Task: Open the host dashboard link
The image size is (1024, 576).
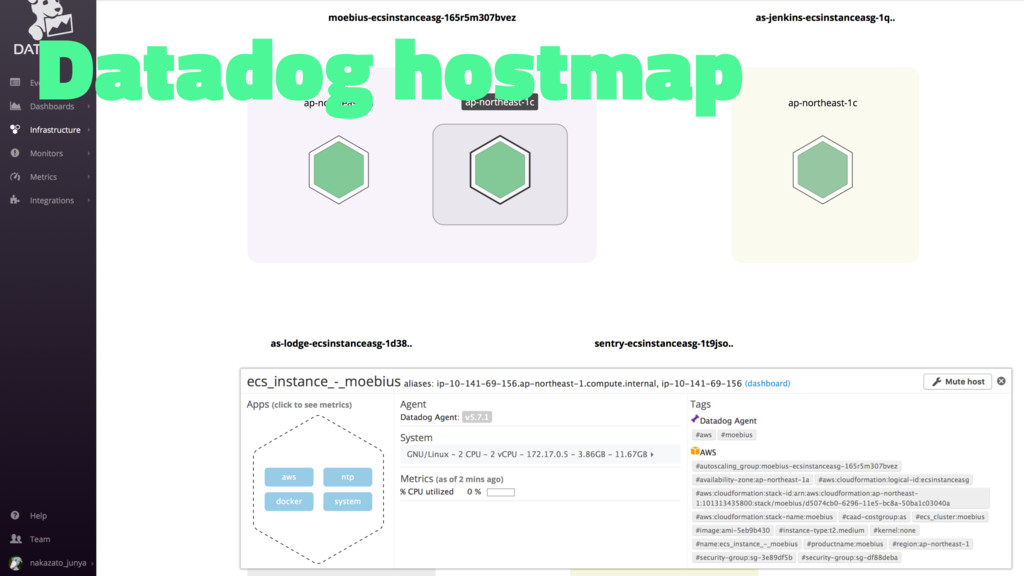Action: (x=767, y=383)
